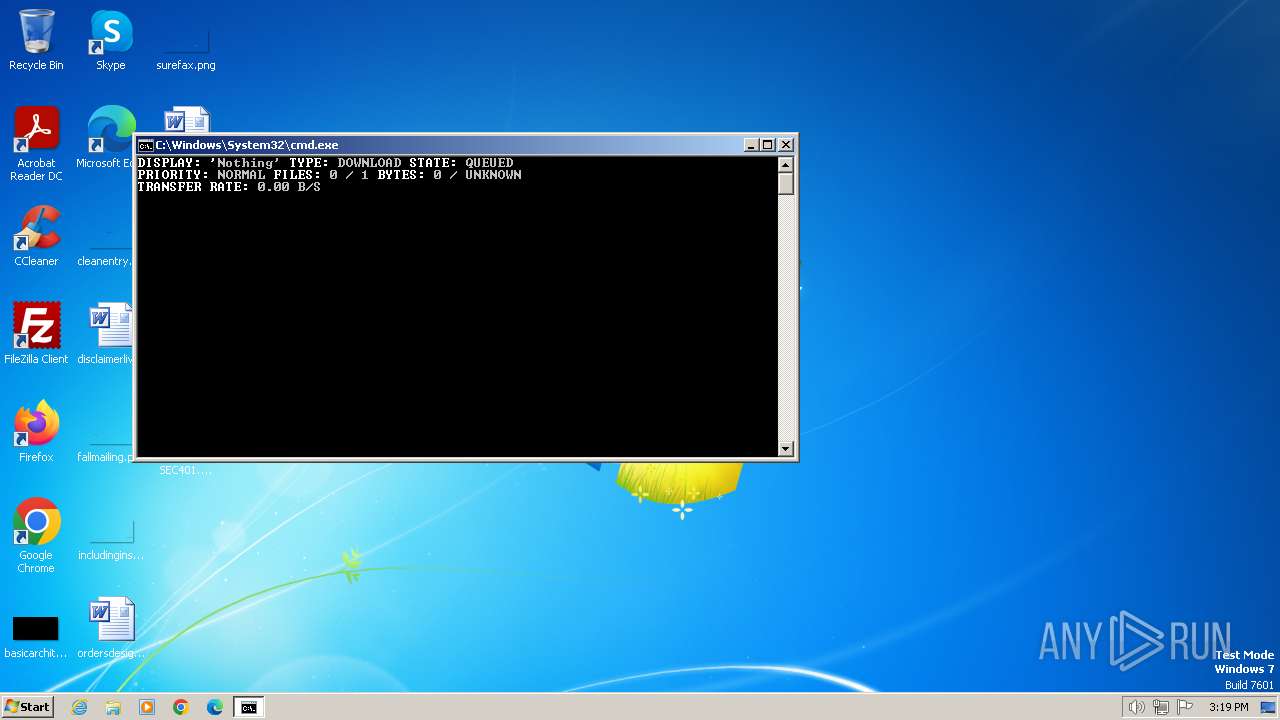Viewport: 1280px width, 720px height.
Task: Open the ordersdesig Word document
Action: (111, 629)
